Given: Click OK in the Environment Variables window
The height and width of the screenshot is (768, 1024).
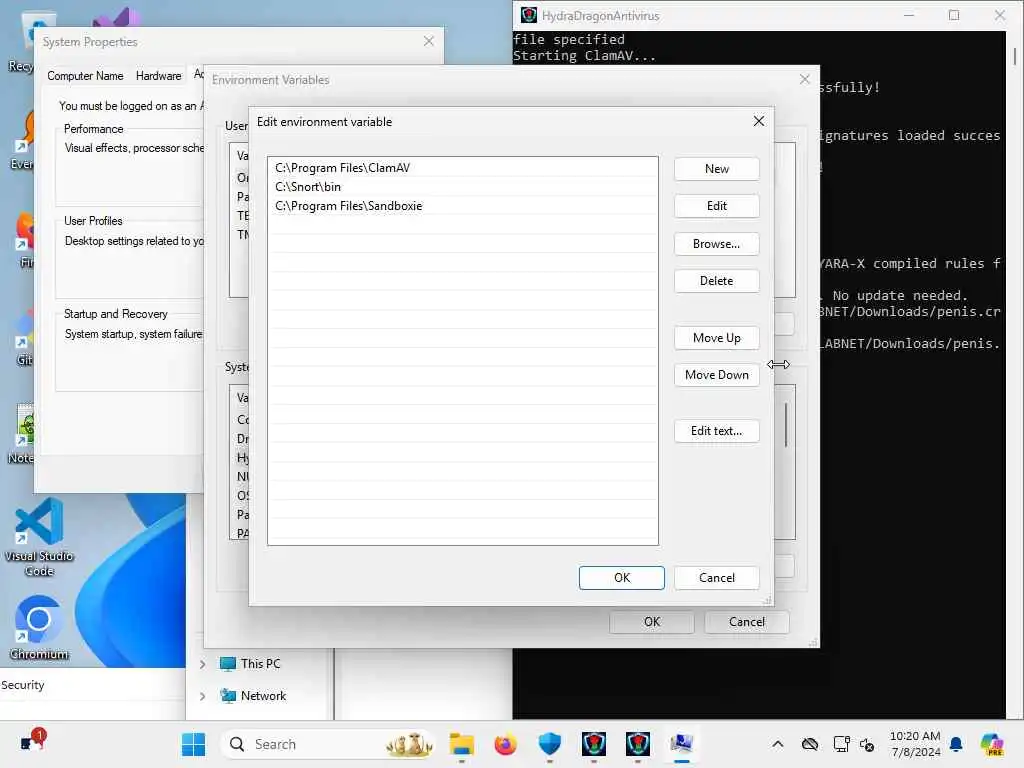Looking at the screenshot, I should (x=652, y=622).
